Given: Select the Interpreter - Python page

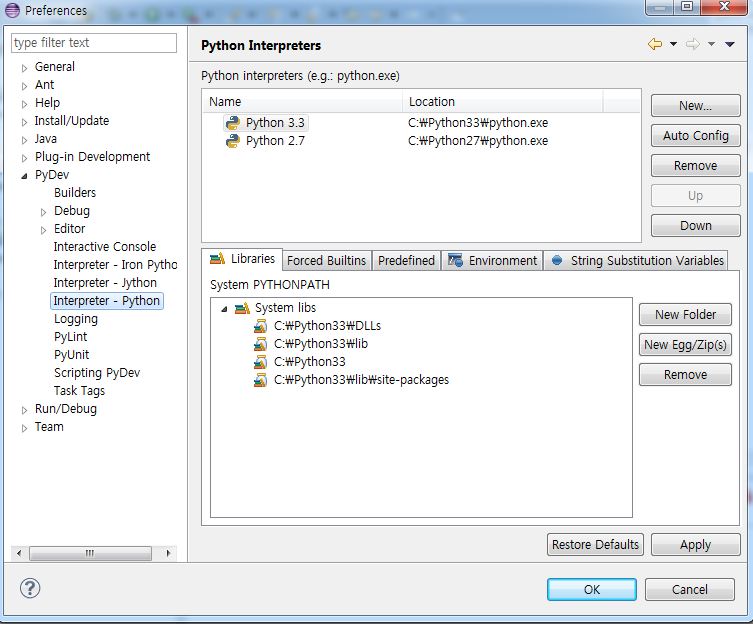Looking at the screenshot, I should point(107,301).
